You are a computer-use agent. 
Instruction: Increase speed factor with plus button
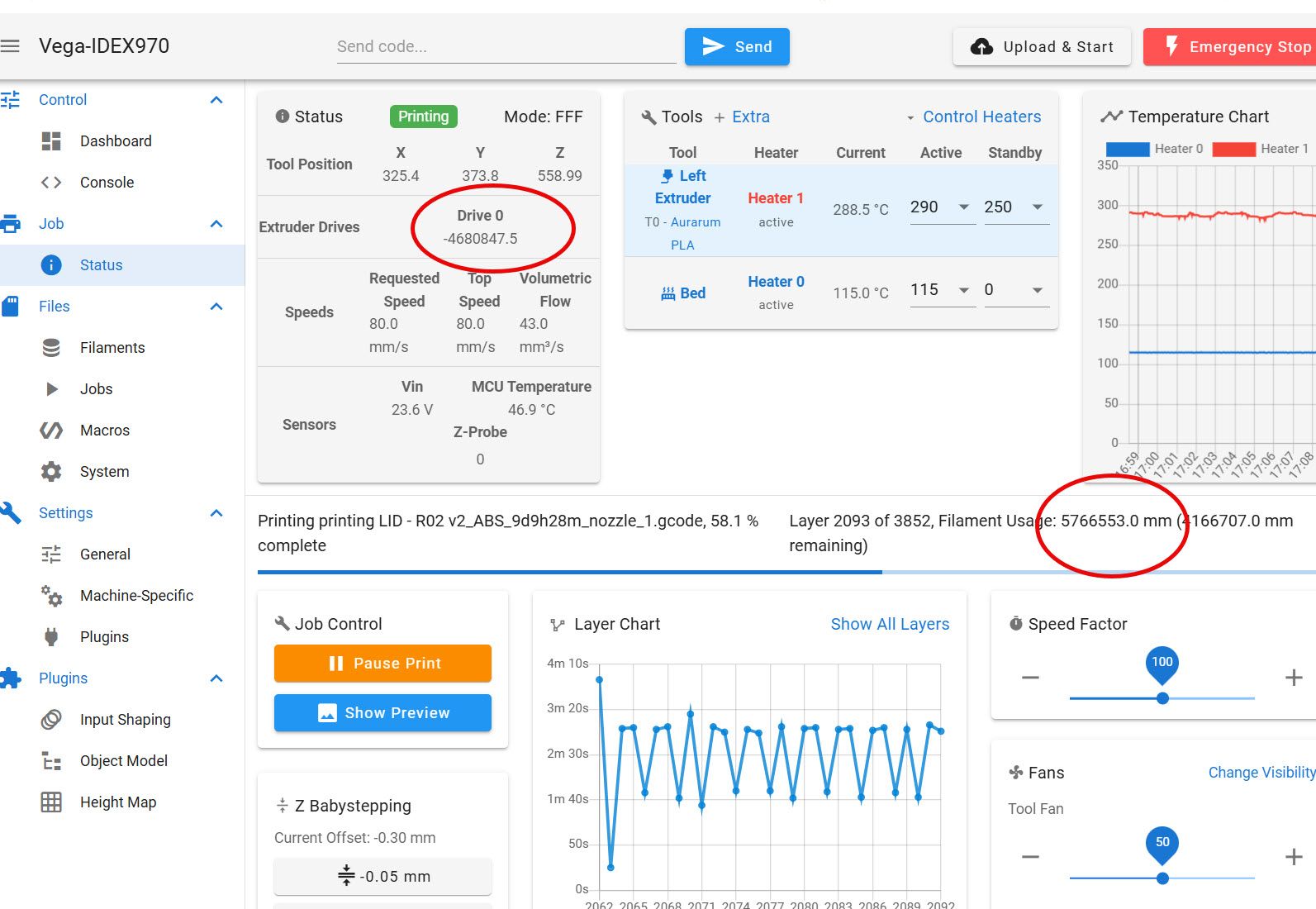[x=1294, y=678]
